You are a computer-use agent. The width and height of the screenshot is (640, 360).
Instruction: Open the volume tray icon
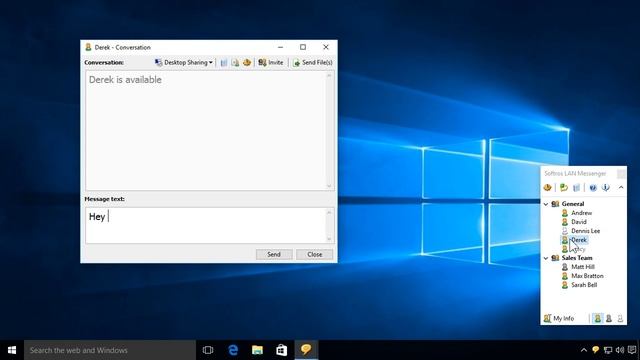tap(620, 350)
